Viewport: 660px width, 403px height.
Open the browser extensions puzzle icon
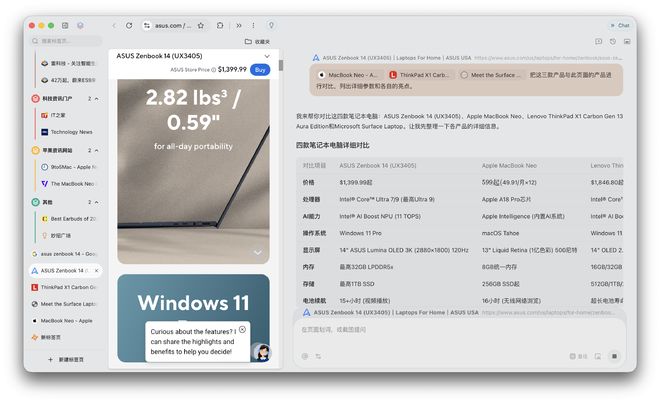point(218,25)
